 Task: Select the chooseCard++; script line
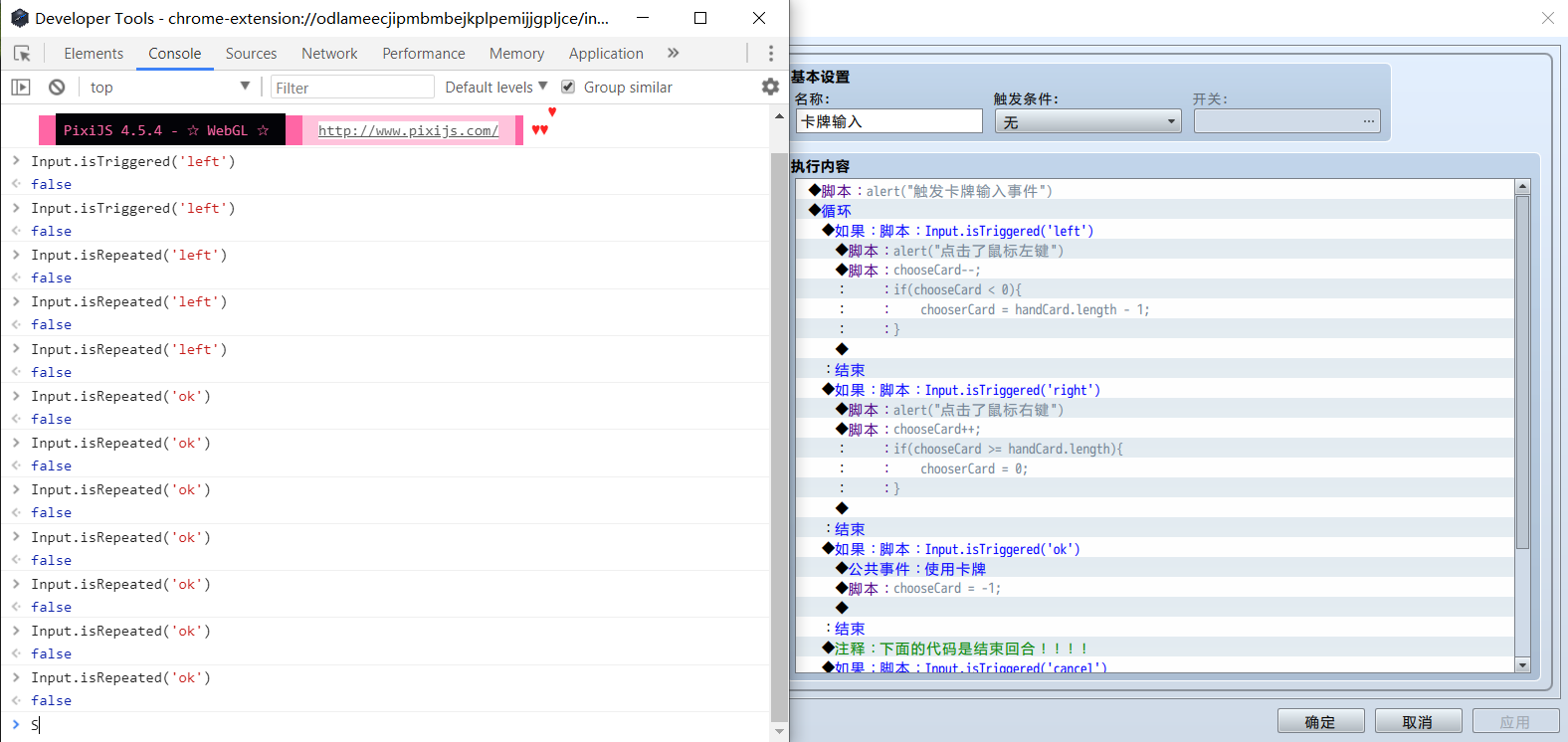pyautogui.click(x=1155, y=430)
